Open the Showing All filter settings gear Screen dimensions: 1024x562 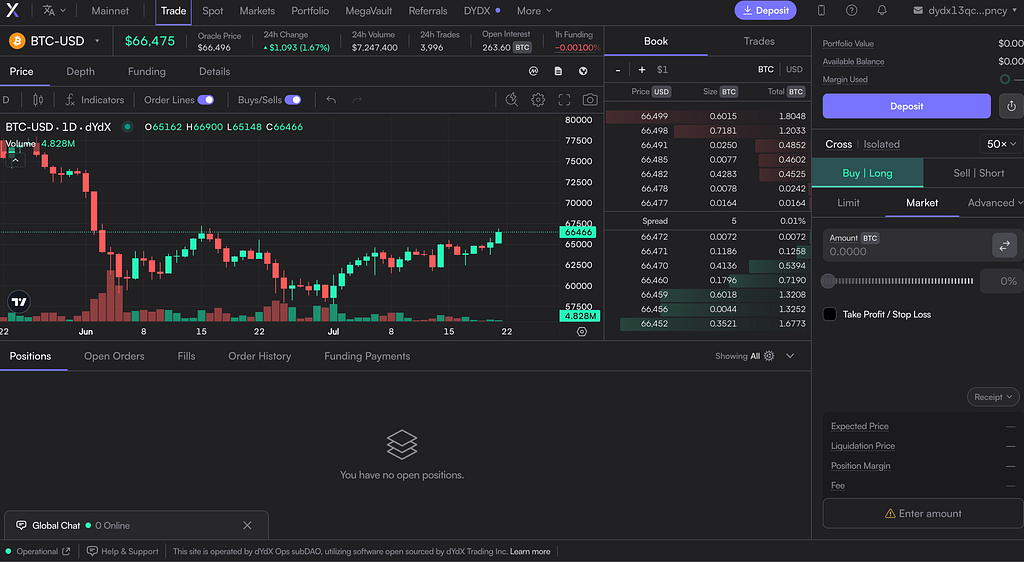tap(769, 356)
